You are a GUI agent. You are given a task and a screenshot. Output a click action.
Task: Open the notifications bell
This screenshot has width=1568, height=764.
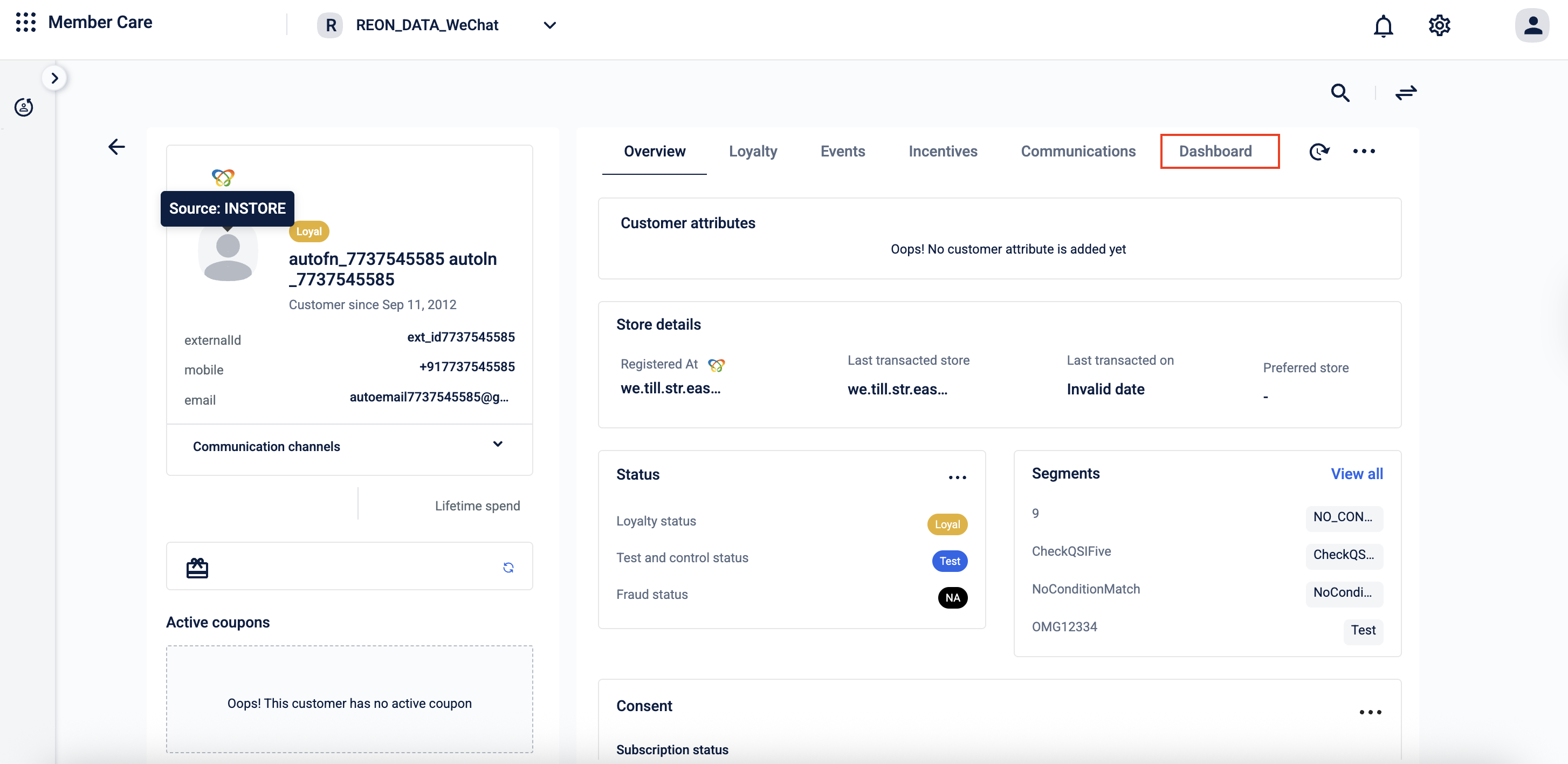tap(1383, 25)
